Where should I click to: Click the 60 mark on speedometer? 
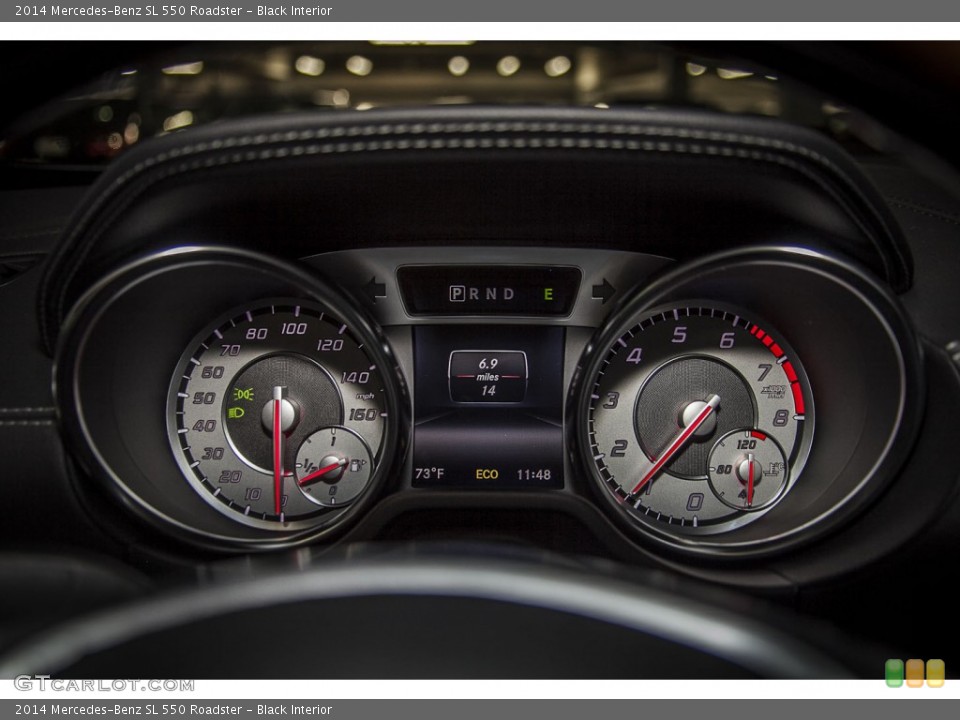pos(212,372)
